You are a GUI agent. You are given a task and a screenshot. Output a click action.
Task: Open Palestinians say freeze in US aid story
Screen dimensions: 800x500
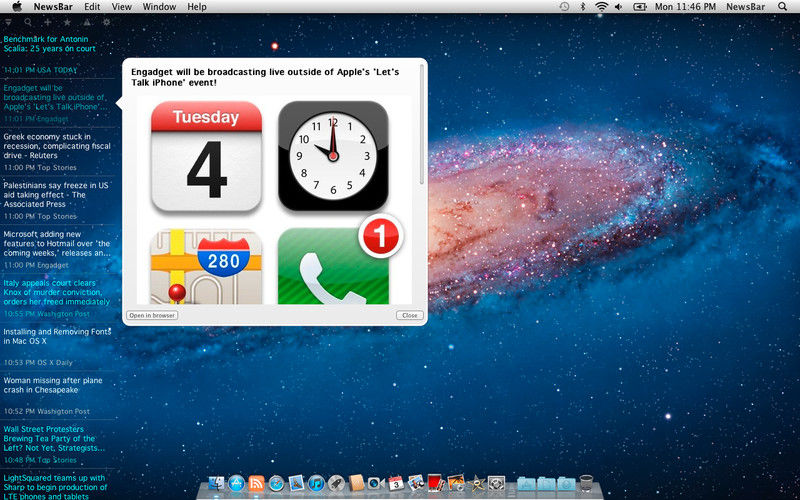pos(56,195)
